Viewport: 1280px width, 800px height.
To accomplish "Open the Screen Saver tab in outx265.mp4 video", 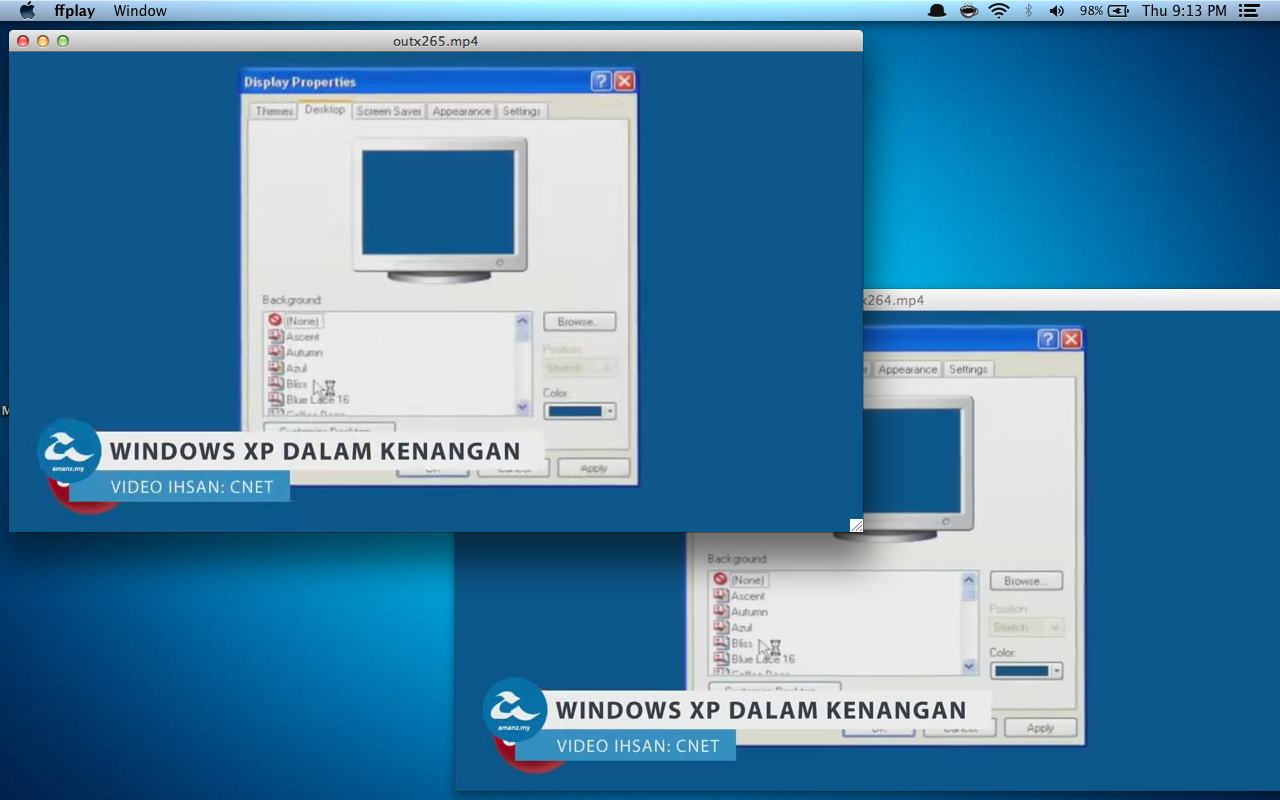I will [389, 111].
